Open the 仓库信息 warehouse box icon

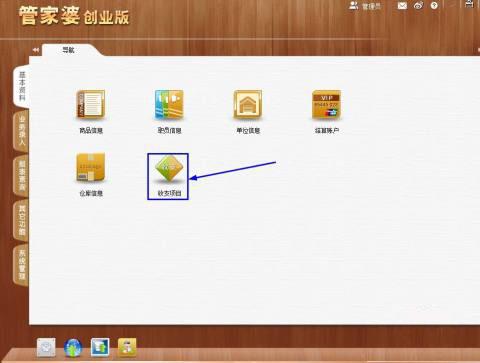(x=91, y=167)
